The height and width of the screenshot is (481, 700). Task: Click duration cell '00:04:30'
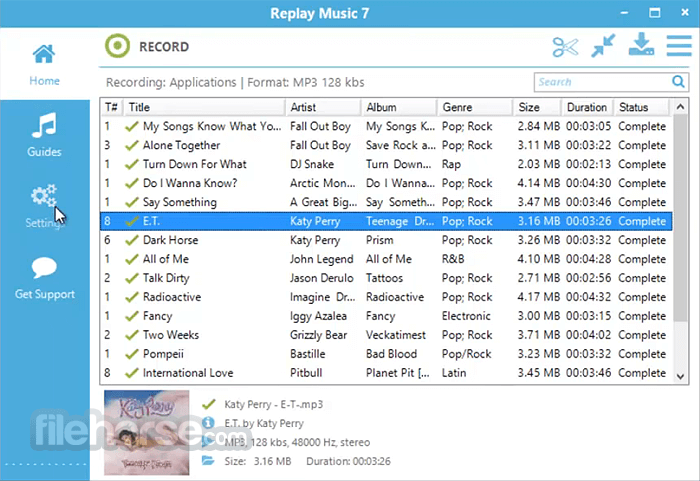588,183
